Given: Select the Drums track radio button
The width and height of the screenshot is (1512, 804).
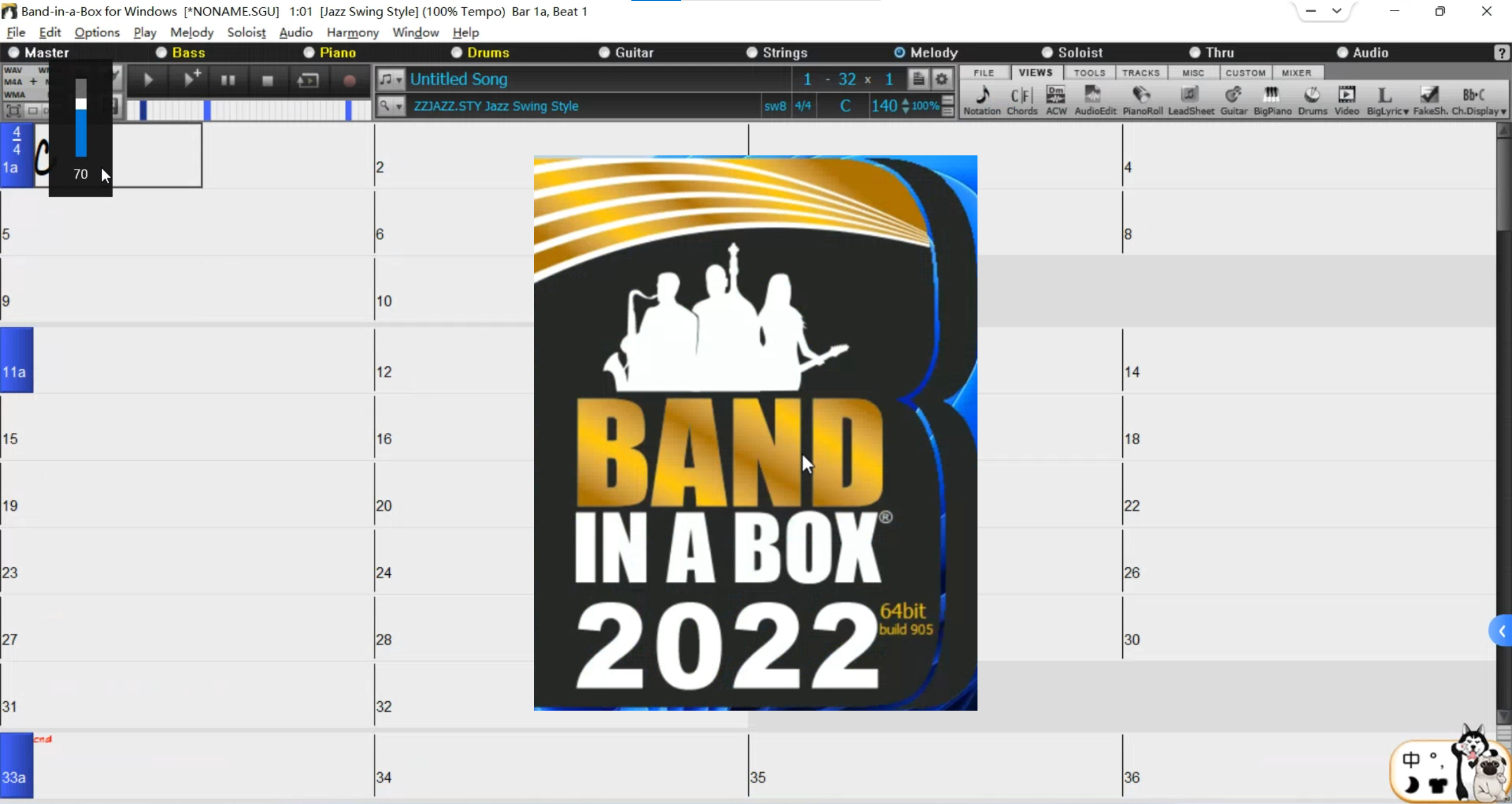Looking at the screenshot, I should click(x=456, y=53).
